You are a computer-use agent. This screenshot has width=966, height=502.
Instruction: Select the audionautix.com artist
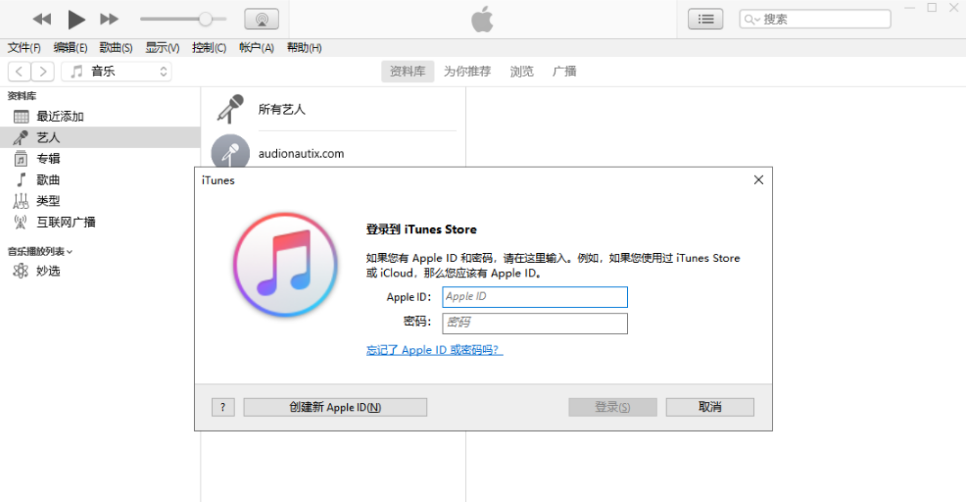tap(333, 151)
